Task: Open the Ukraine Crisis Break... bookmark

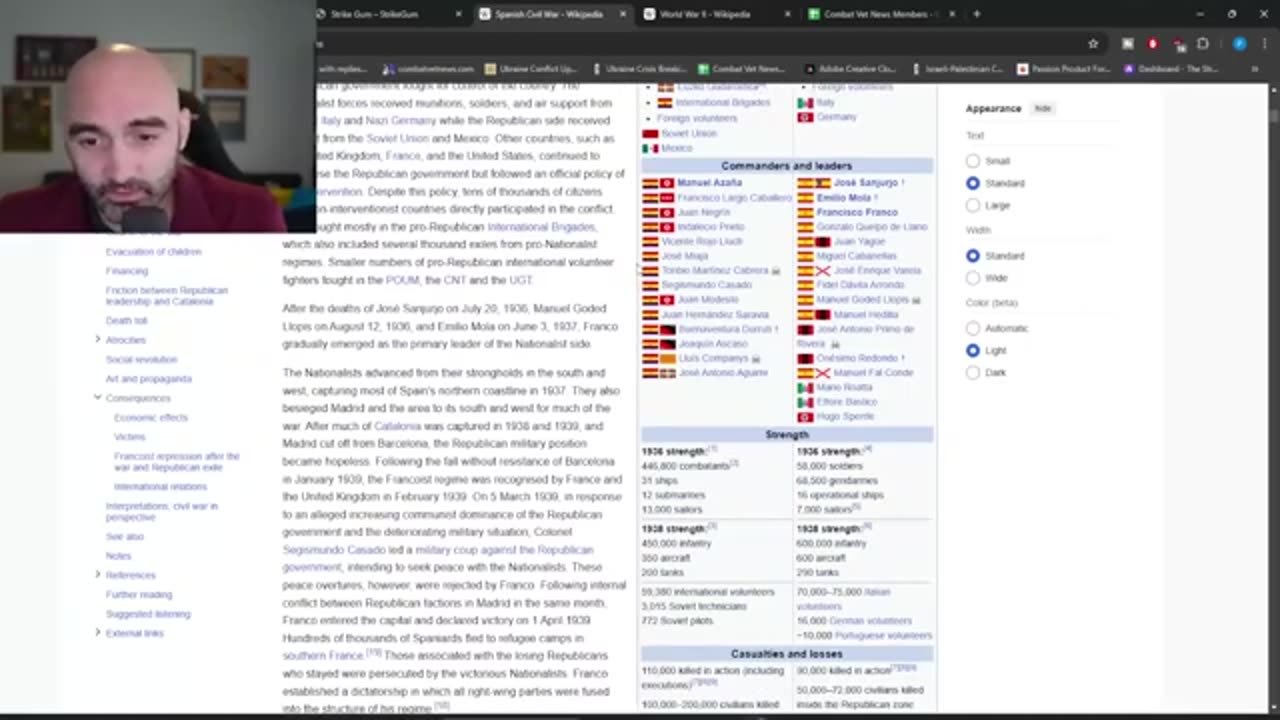Action: (x=638, y=69)
